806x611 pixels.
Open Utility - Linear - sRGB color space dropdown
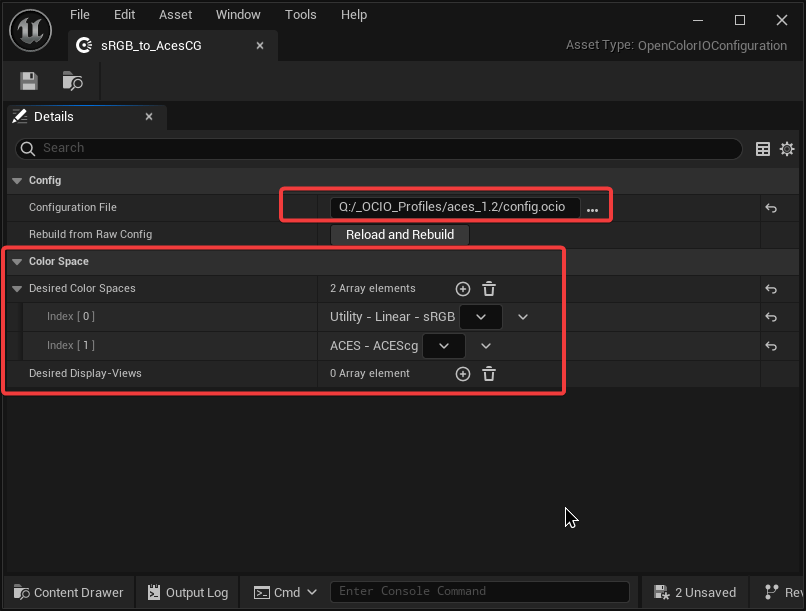[481, 317]
